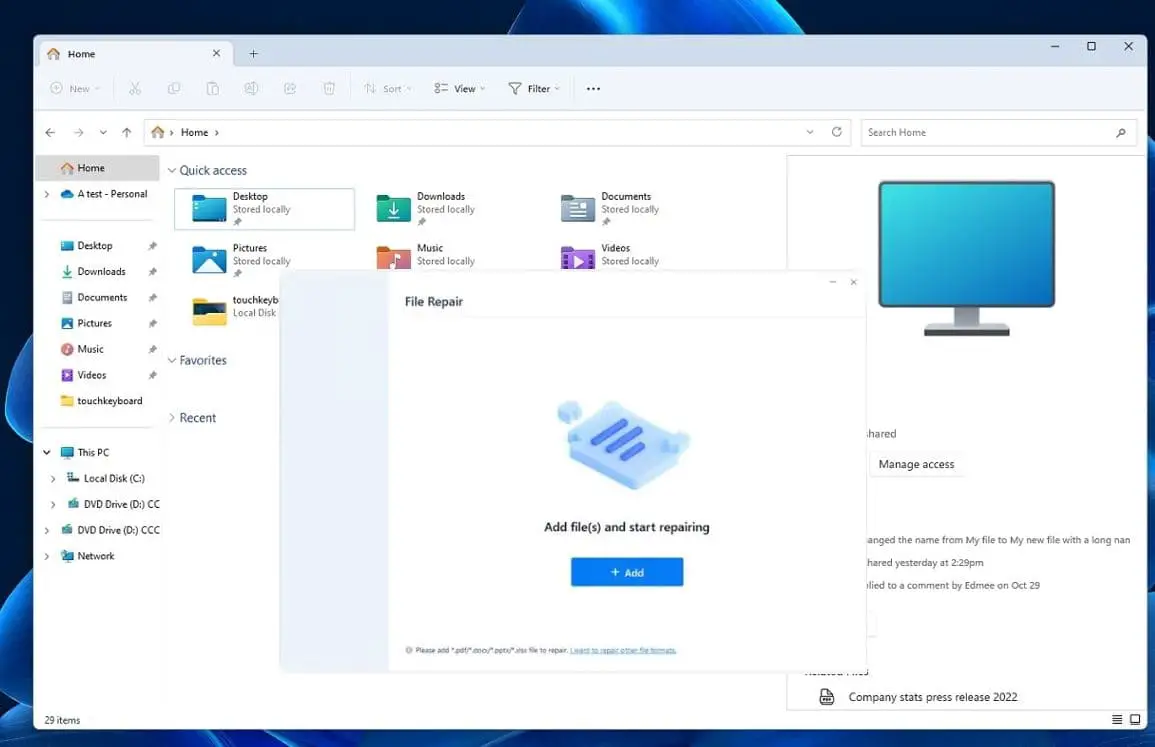The height and width of the screenshot is (747, 1155).
Task: Open the View dropdown menu
Action: click(x=460, y=88)
